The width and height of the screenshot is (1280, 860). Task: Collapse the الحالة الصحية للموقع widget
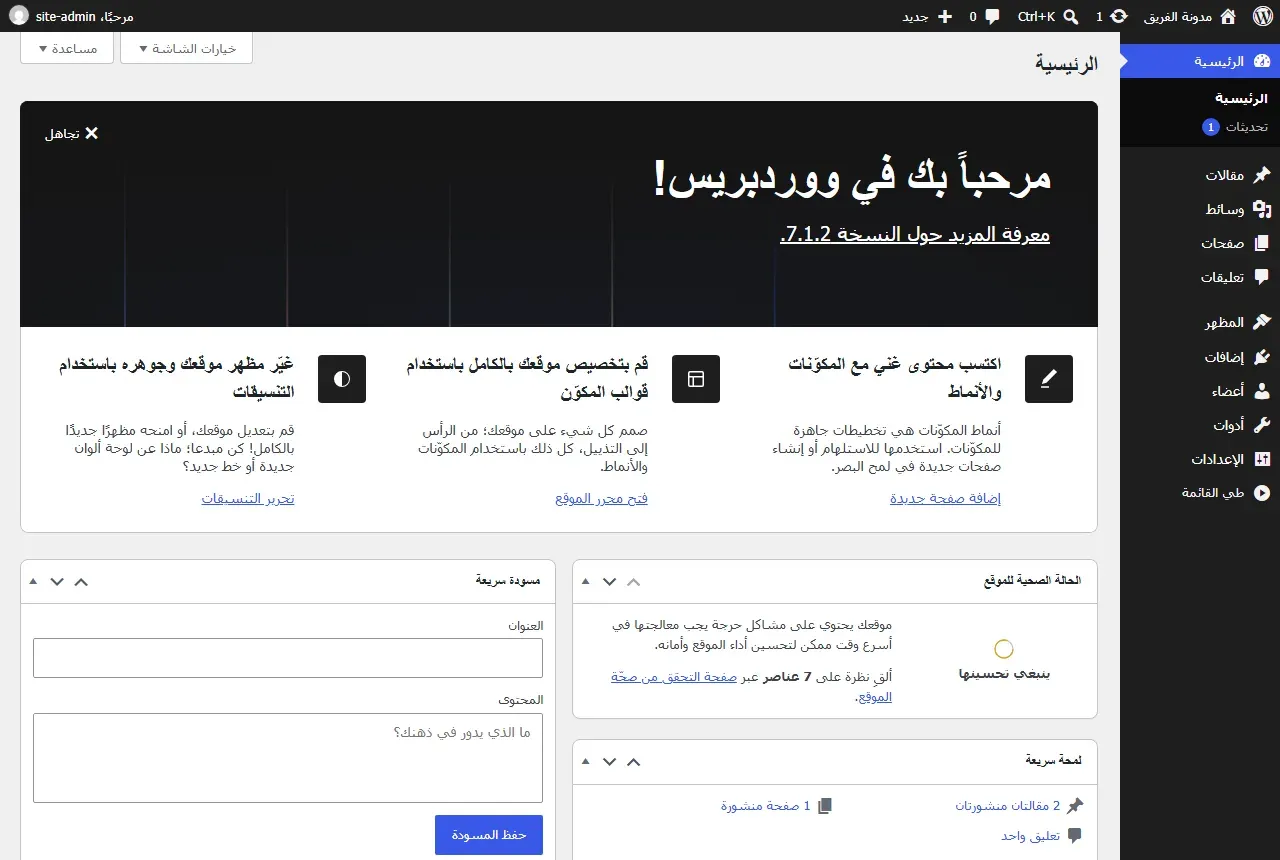586,581
